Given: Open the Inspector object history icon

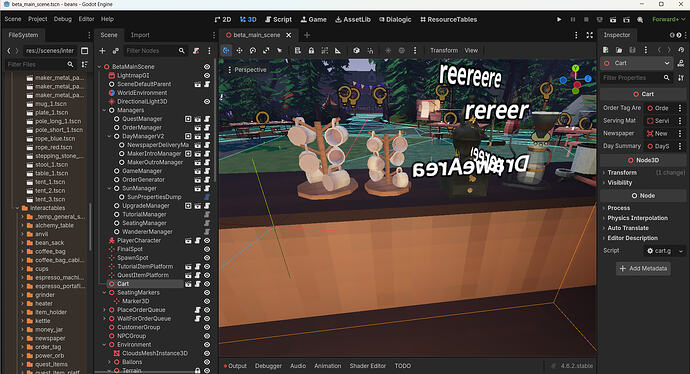Looking at the screenshot, I should click(x=681, y=50).
